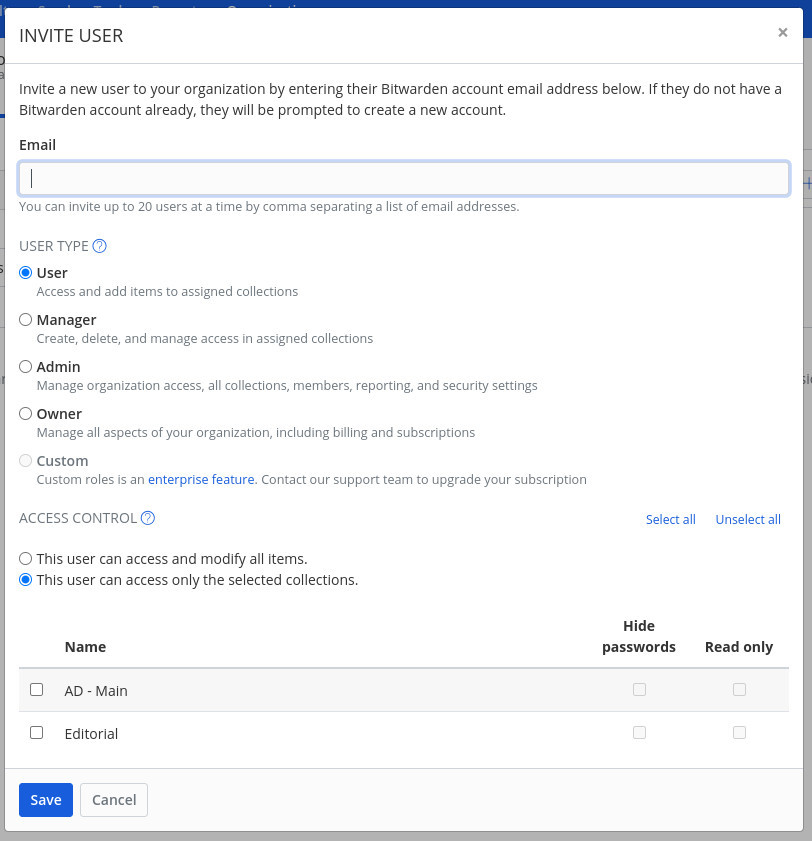Close the Invite User dialog
Image resolution: width=812 pixels, height=841 pixels.
(782, 33)
